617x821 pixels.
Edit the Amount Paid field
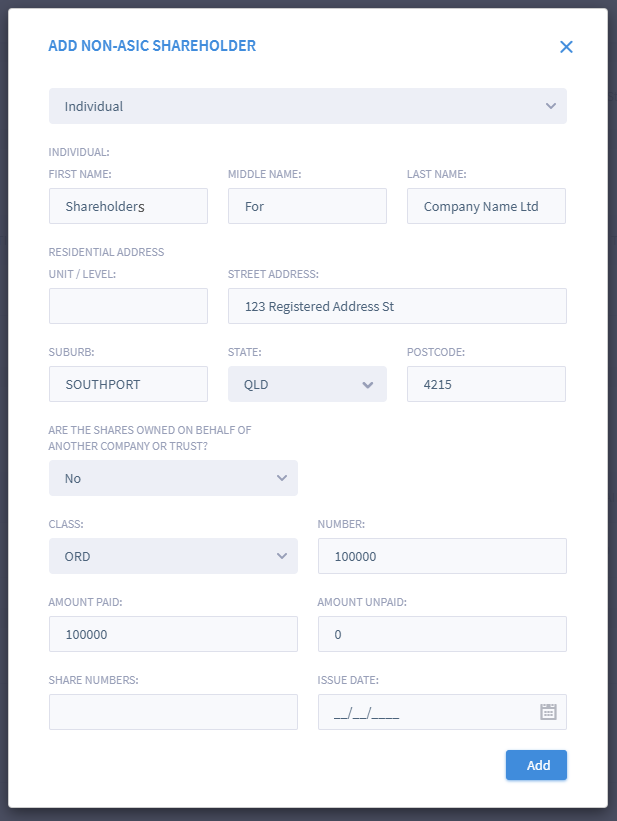(173, 634)
